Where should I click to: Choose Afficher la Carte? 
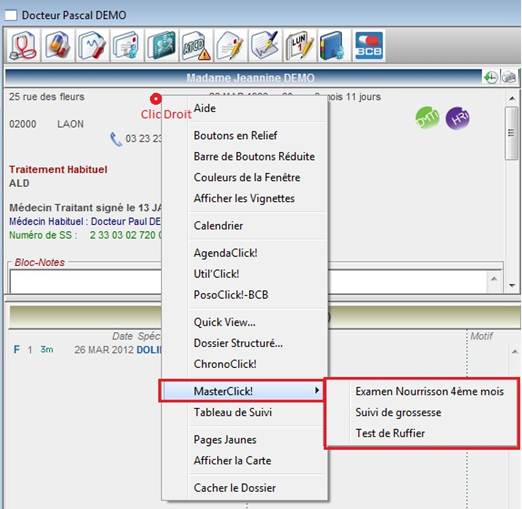pyautogui.click(x=233, y=461)
